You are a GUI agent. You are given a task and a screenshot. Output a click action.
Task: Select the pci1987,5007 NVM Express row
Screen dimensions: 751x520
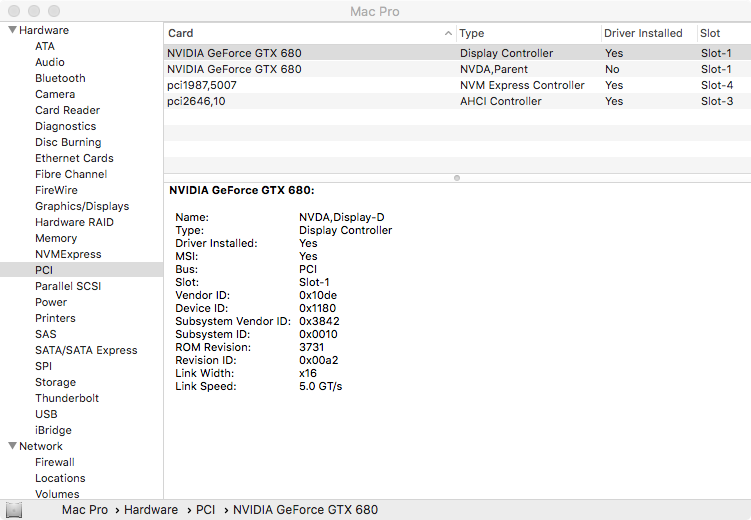[x=457, y=85]
